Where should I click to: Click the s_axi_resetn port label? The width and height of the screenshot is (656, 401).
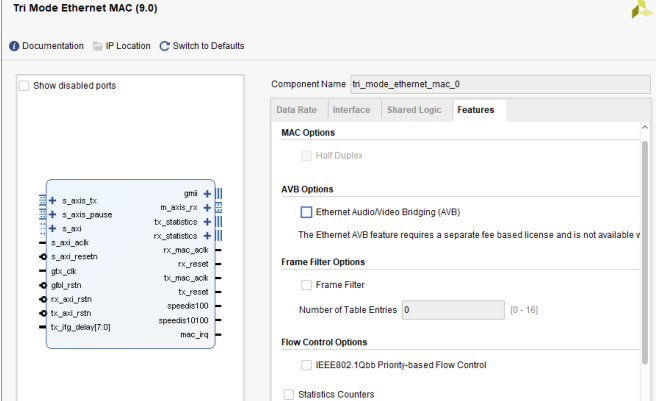[x=74, y=257]
